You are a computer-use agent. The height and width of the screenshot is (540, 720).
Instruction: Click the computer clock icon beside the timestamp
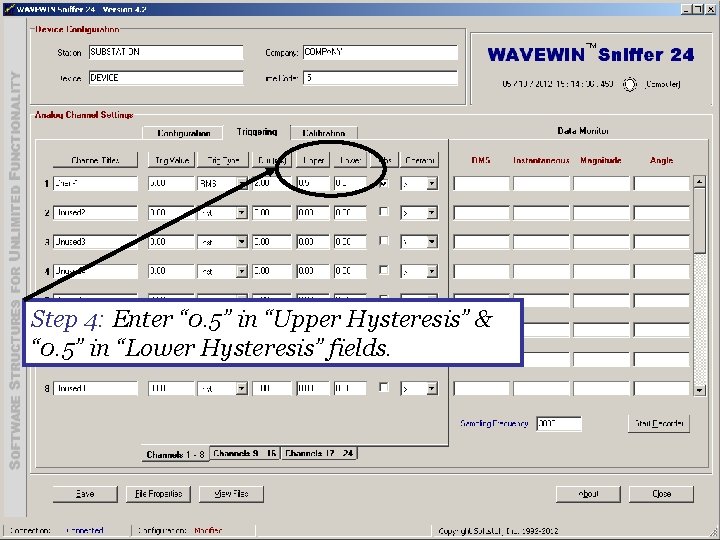tap(630, 84)
